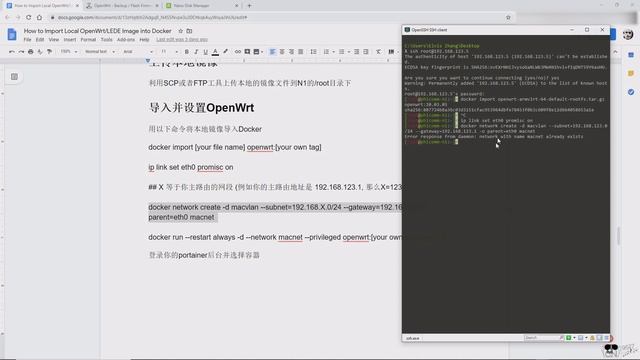Open the Format menu
Viewport: 640px width, 360px height.
point(88,40)
